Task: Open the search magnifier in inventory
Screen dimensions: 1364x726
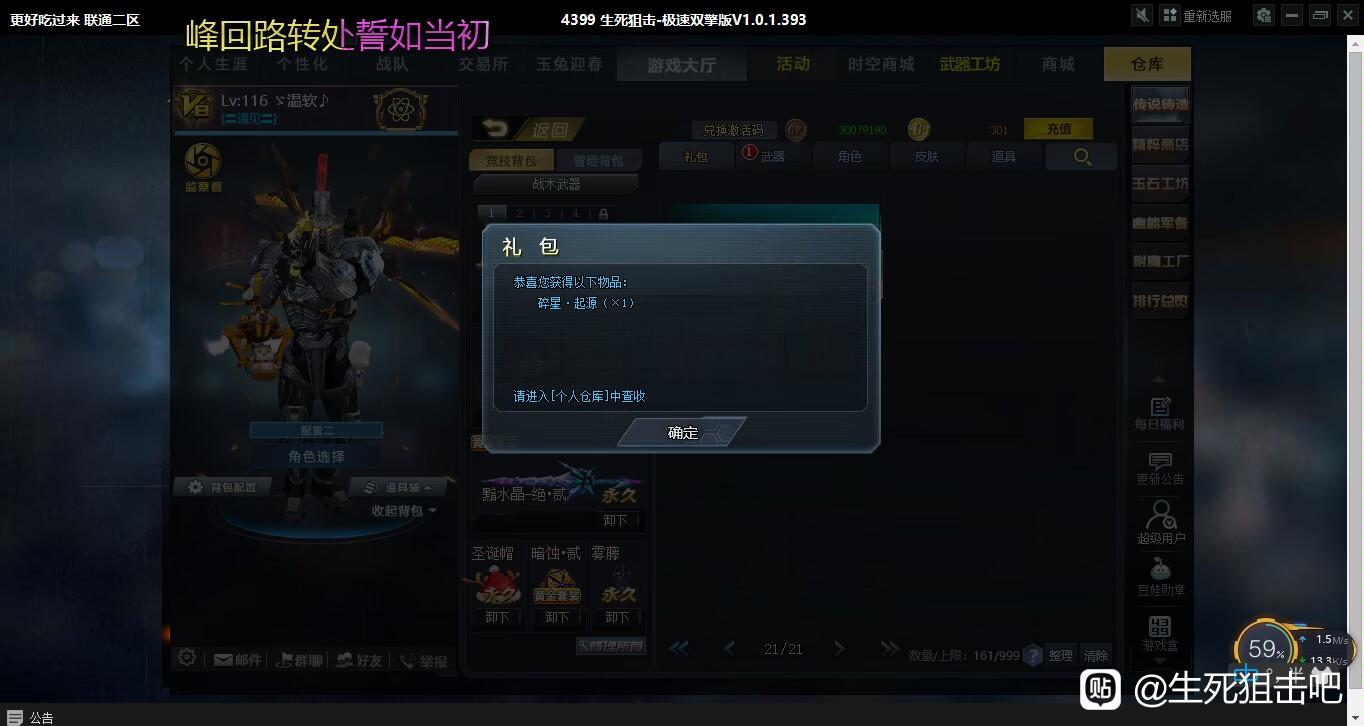Action: pyautogui.click(x=1082, y=157)
